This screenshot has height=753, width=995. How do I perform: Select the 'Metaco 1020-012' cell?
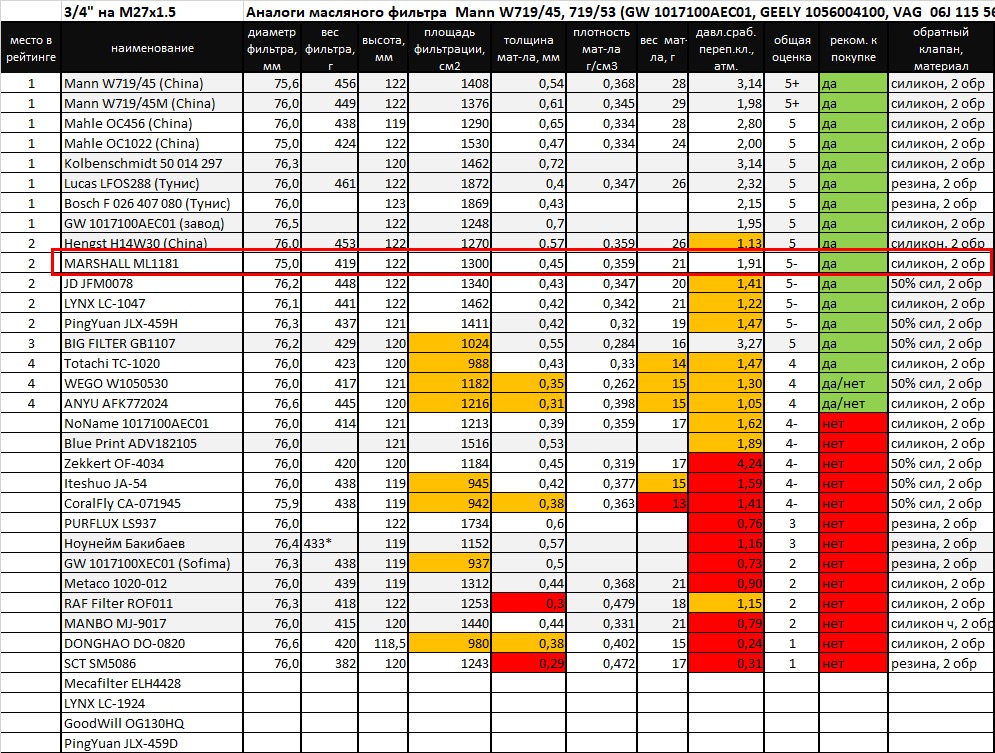click(152, 583)
